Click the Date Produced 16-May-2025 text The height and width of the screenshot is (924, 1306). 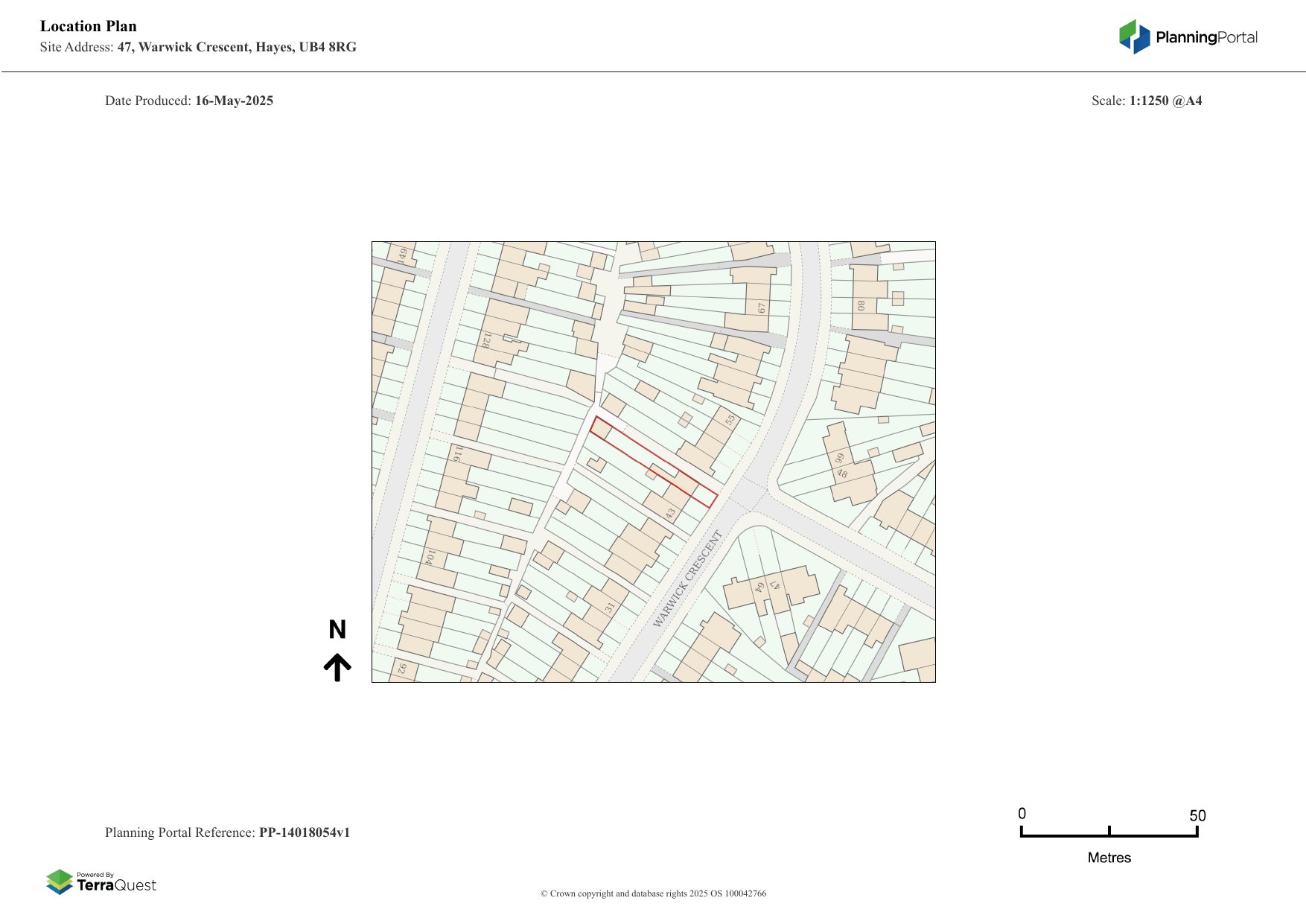[189, 101]
